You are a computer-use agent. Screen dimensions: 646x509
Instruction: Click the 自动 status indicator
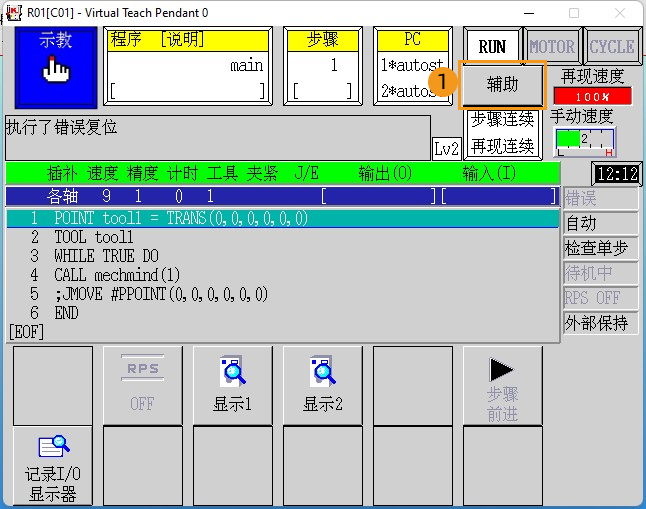tap(600, 223)
